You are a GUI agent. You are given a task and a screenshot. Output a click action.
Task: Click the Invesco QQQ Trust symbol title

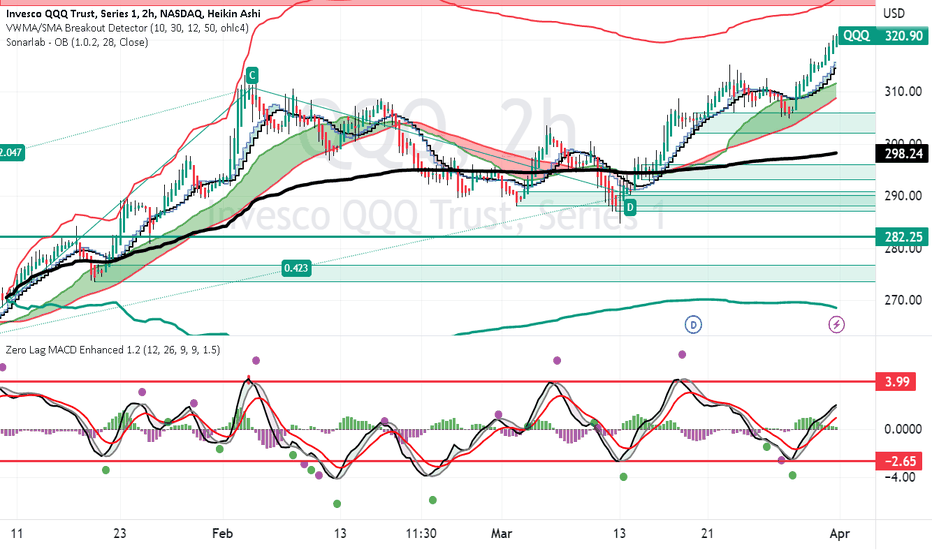[133, 14]
